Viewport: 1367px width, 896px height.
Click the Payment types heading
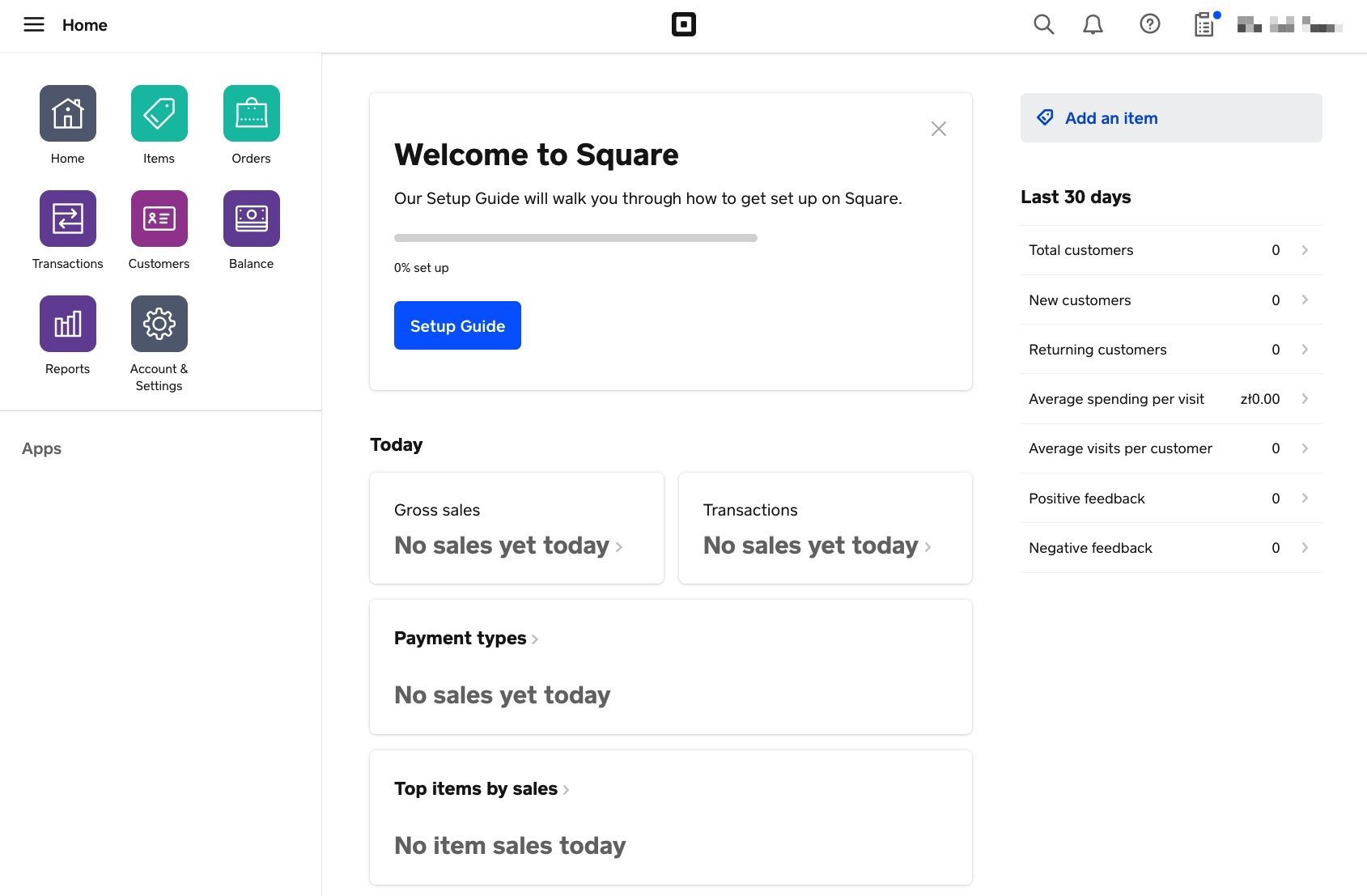(460, 638)
